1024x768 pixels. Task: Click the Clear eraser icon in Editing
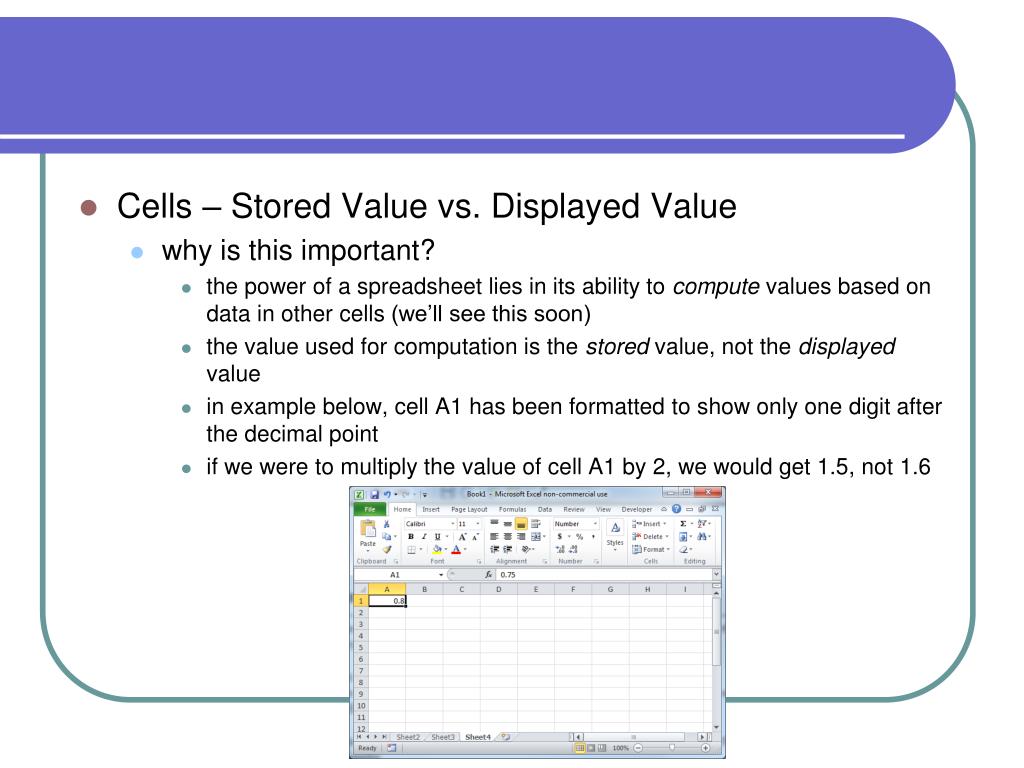tap(684, 549)
